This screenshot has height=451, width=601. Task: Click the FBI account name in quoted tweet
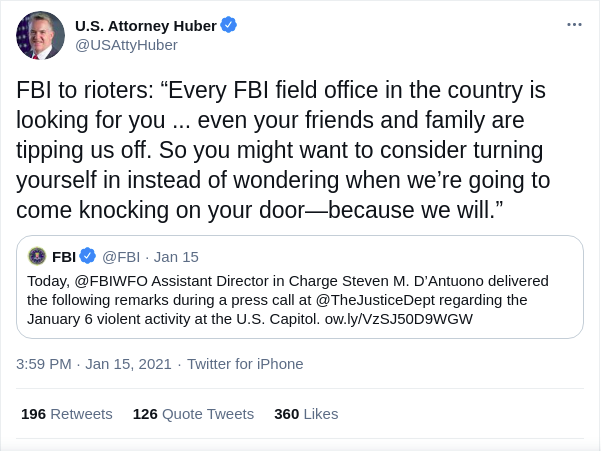[64, 256]
